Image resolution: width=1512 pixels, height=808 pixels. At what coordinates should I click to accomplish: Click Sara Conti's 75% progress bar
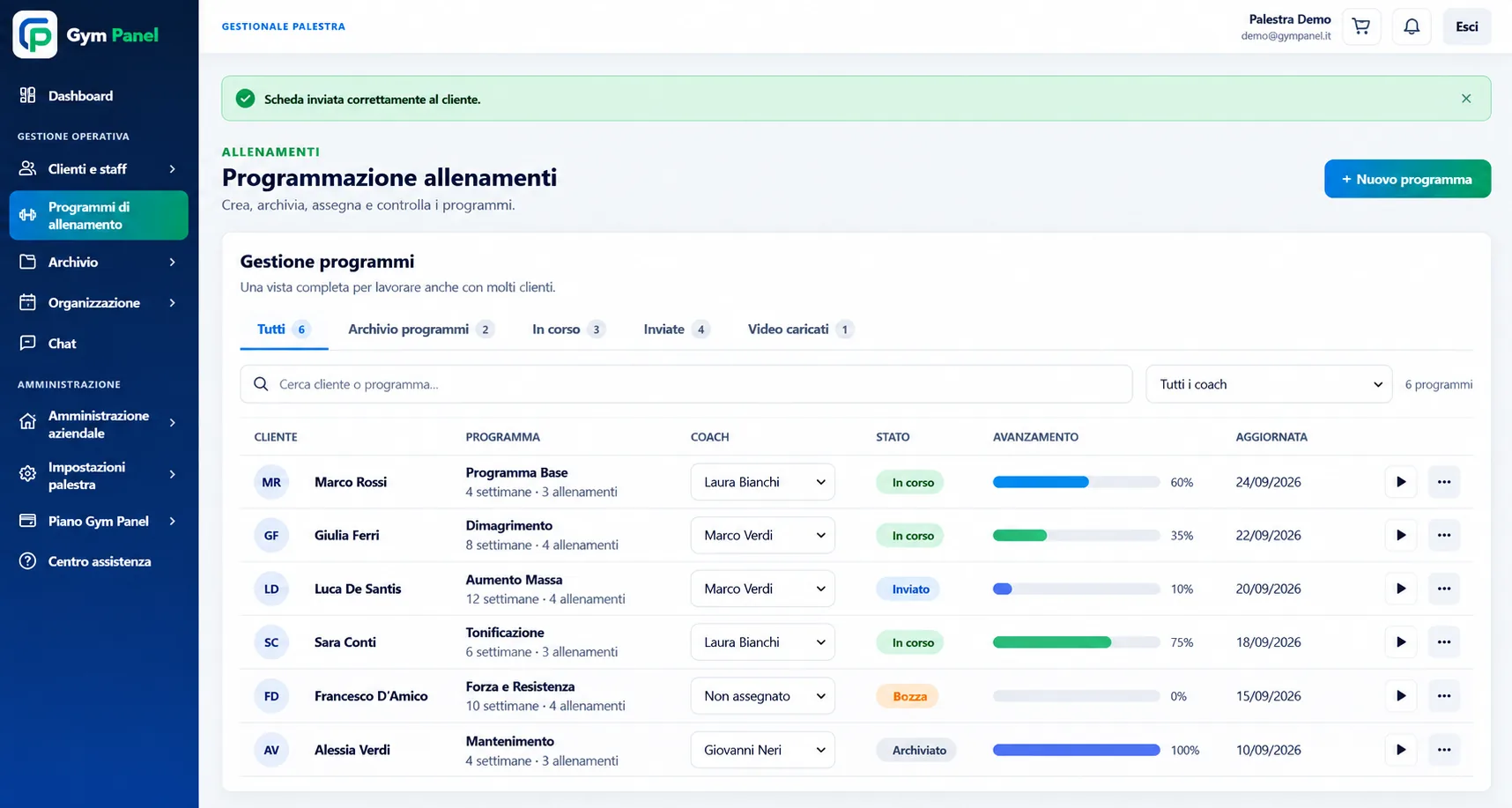click(x=1076, y=642)
